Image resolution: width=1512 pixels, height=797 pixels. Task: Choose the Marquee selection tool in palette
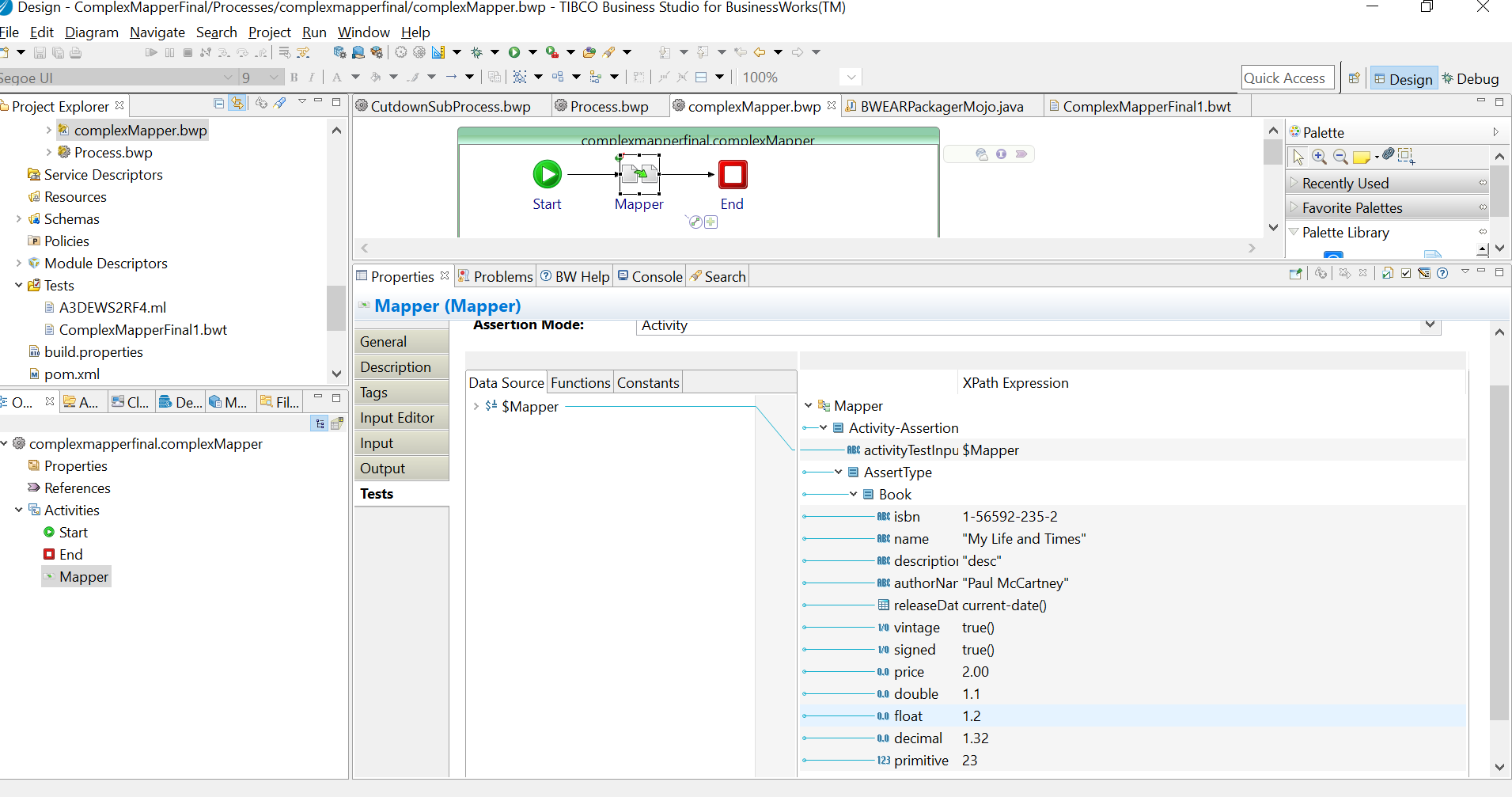(x=1407, y=156)
